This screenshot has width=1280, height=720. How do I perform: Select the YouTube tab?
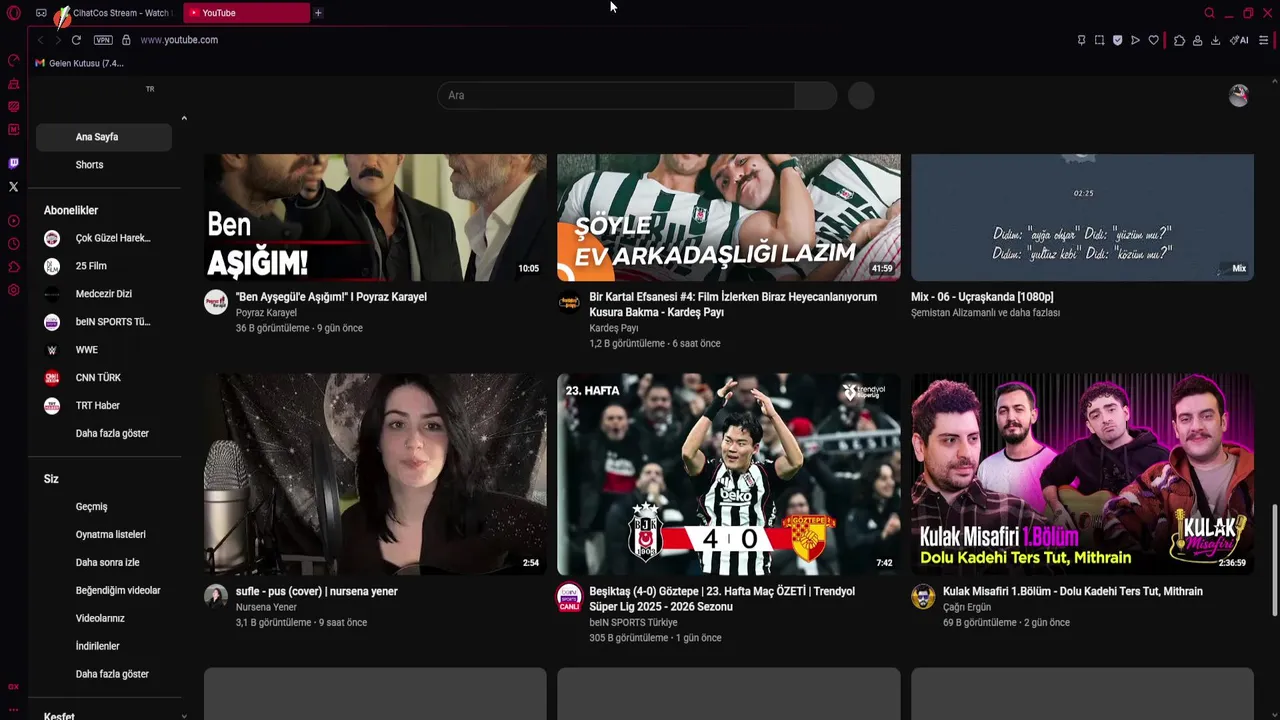[x=248, y=13]
